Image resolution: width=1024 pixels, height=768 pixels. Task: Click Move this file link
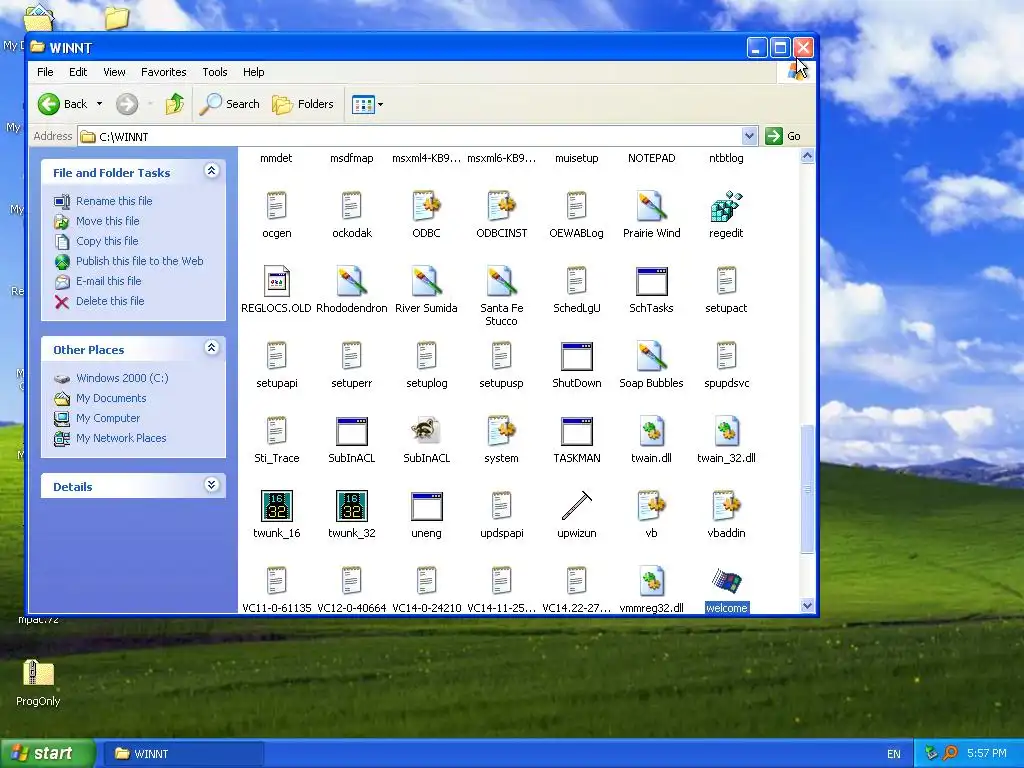click(108, 221)
